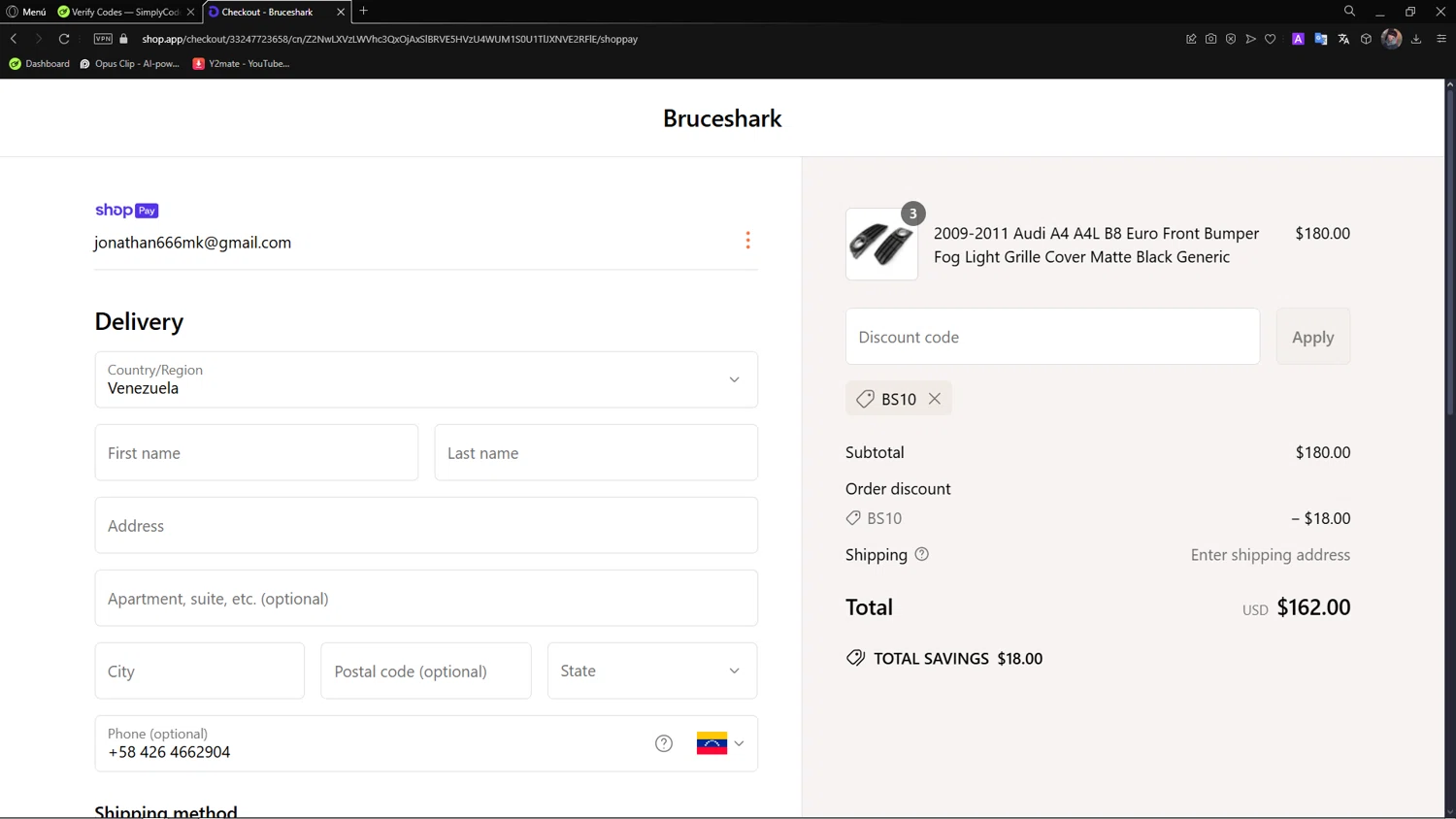Open ad blocker shield icon
The height and width of the screenshot is (819, 1456).
(x=1231, y=39)
